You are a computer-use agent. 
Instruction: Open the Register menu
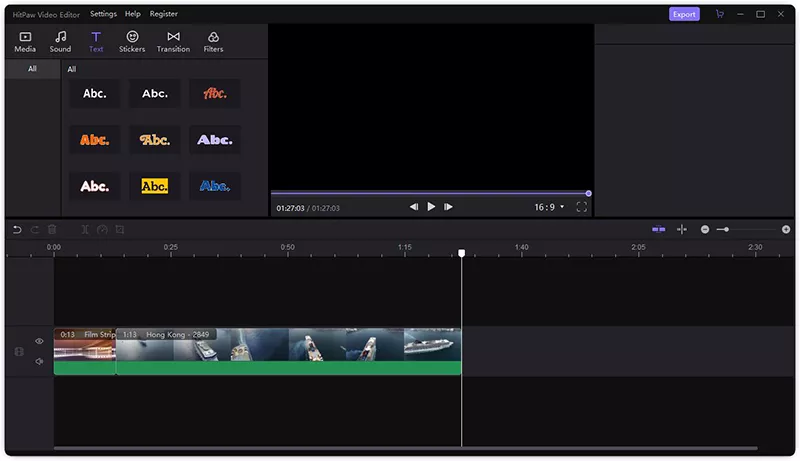coord(163,14)
